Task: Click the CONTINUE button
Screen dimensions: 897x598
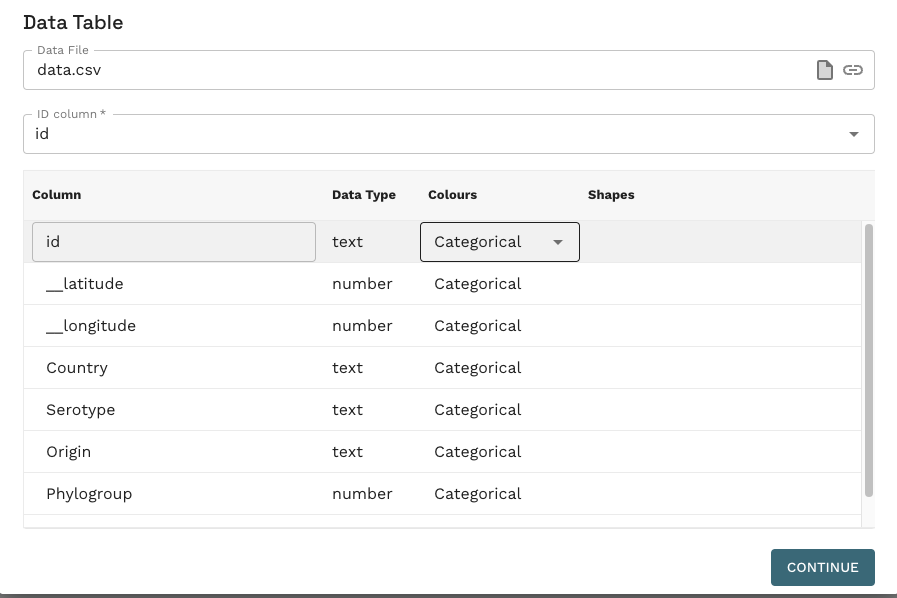Action: 822,567
